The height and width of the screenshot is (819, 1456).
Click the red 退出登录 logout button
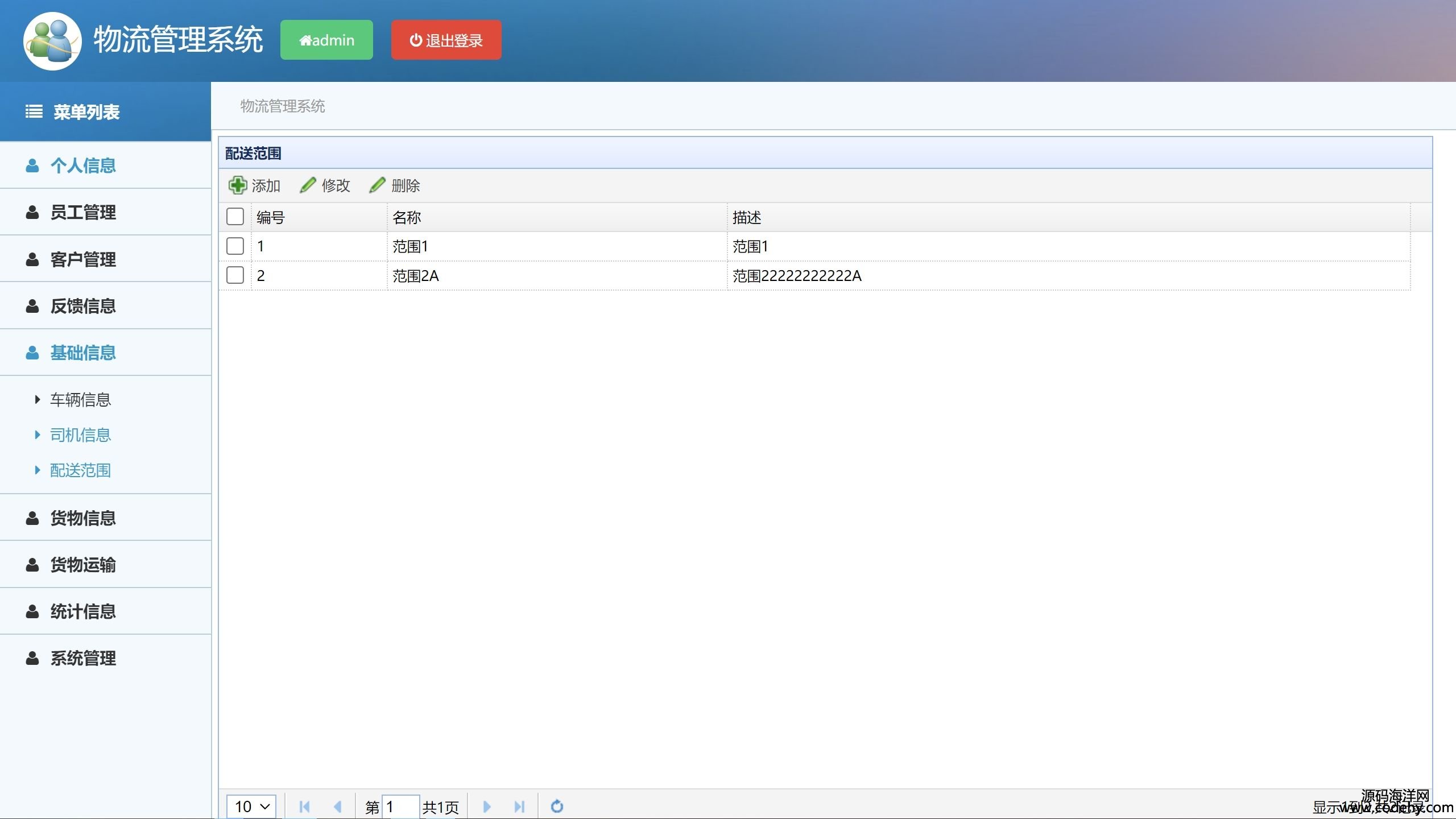coord(446,40)
